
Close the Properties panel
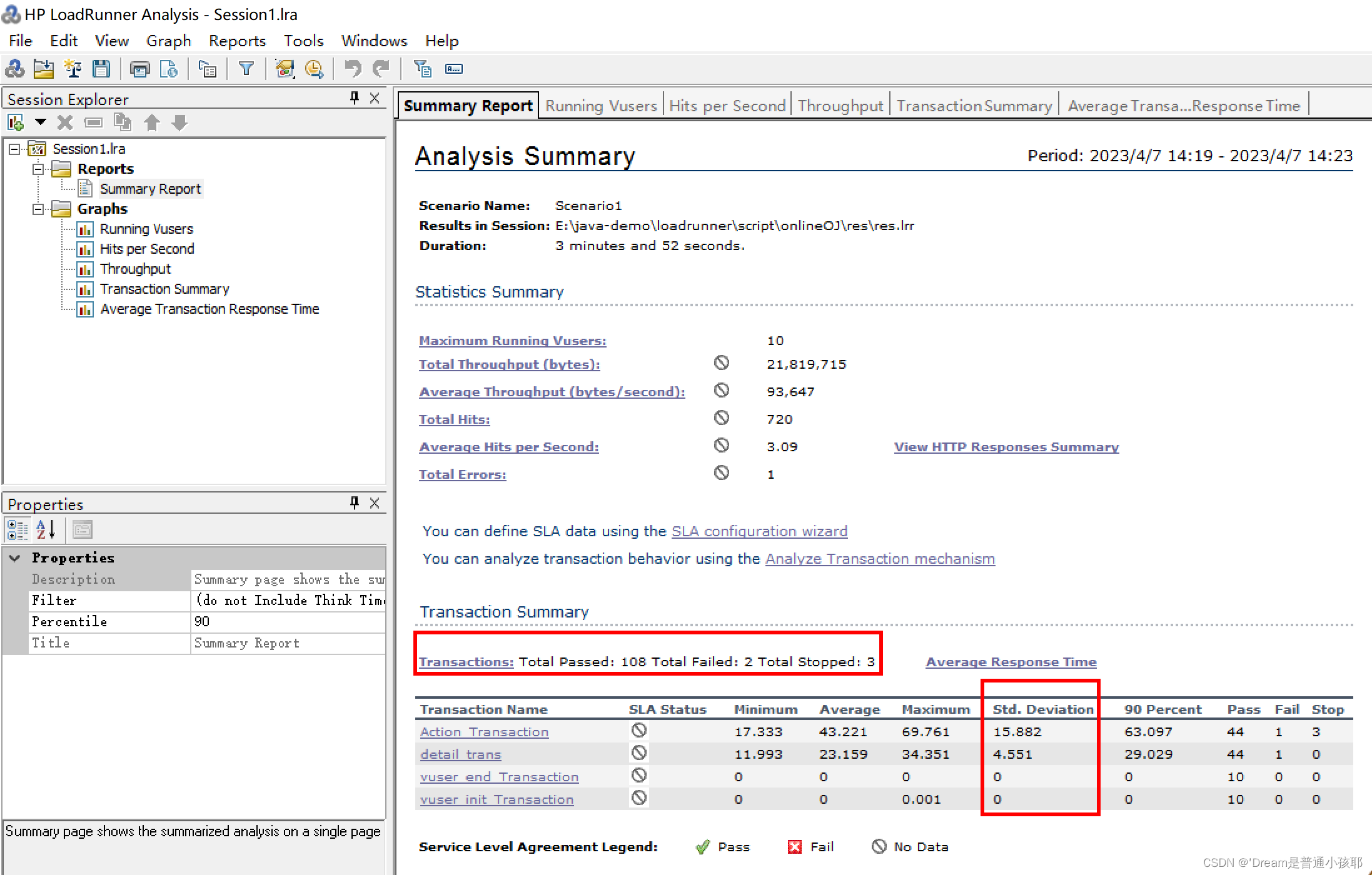(375, 503)
